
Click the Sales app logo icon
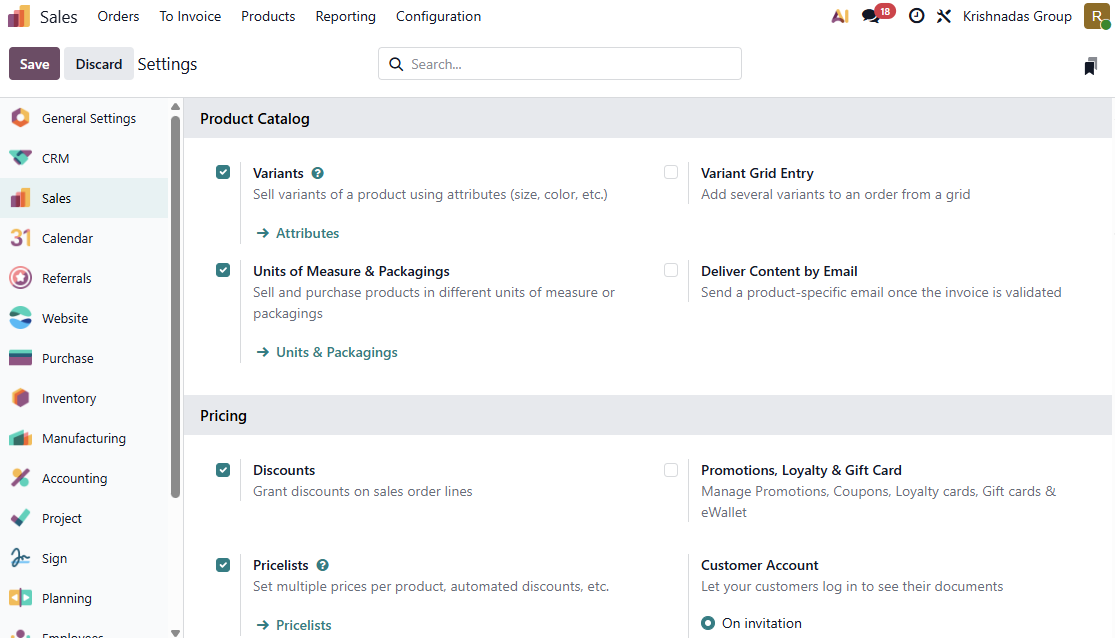[x=19, y=16]
